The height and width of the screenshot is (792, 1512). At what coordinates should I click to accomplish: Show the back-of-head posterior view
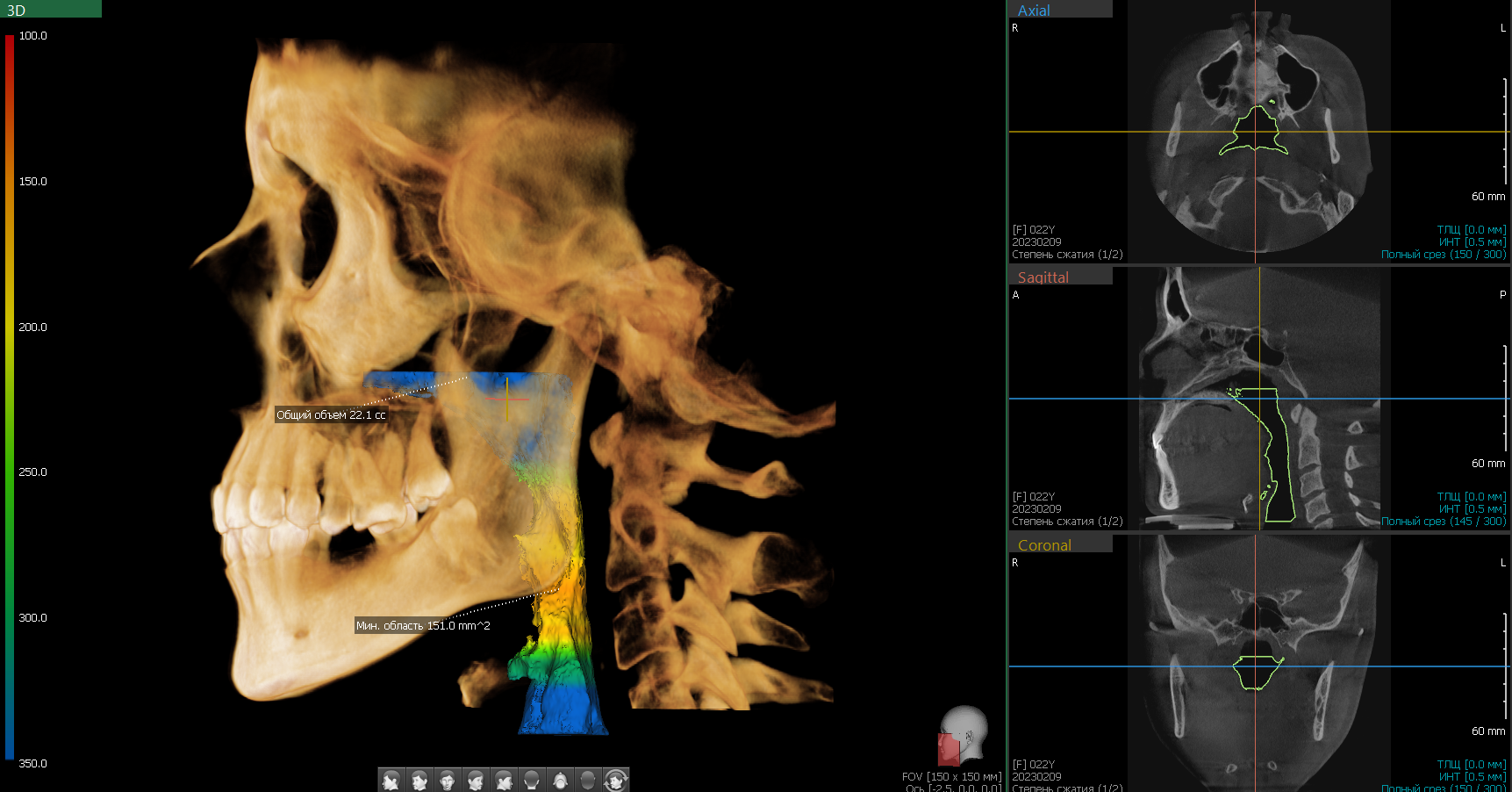tap(532, 780)
